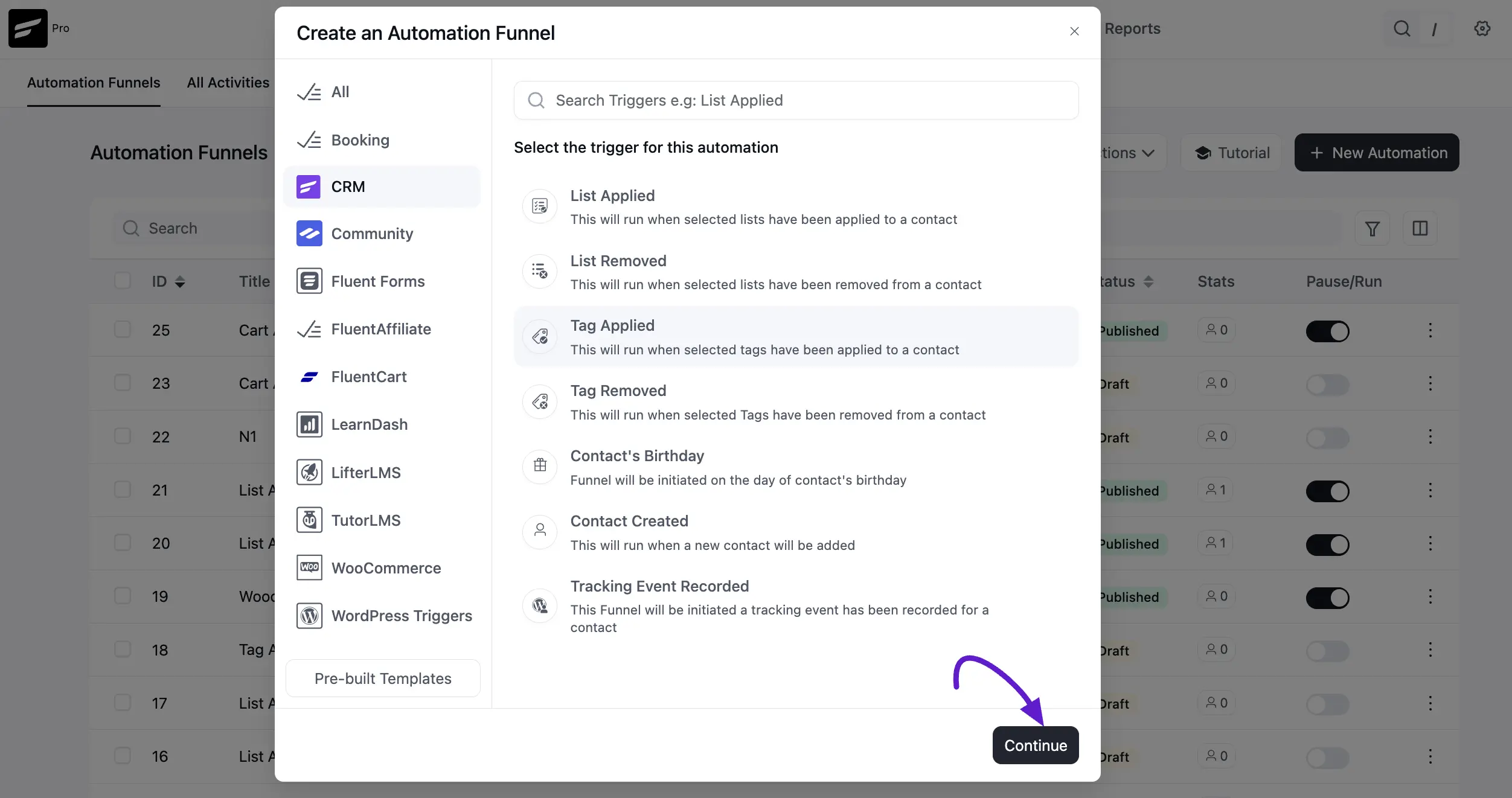
Task: Select the checkbox for funnel ID 22
Action: coord(123,436)
